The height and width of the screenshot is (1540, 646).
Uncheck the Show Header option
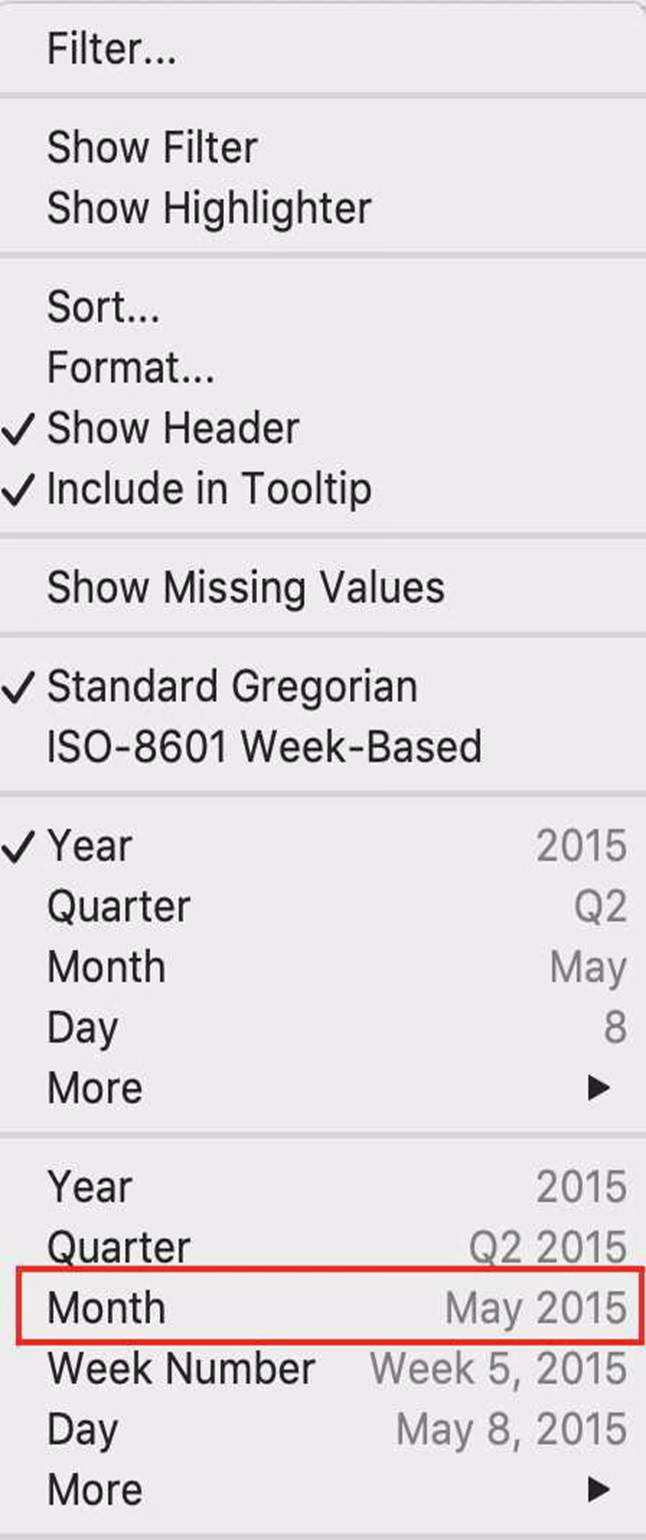[x=172, y=428]
